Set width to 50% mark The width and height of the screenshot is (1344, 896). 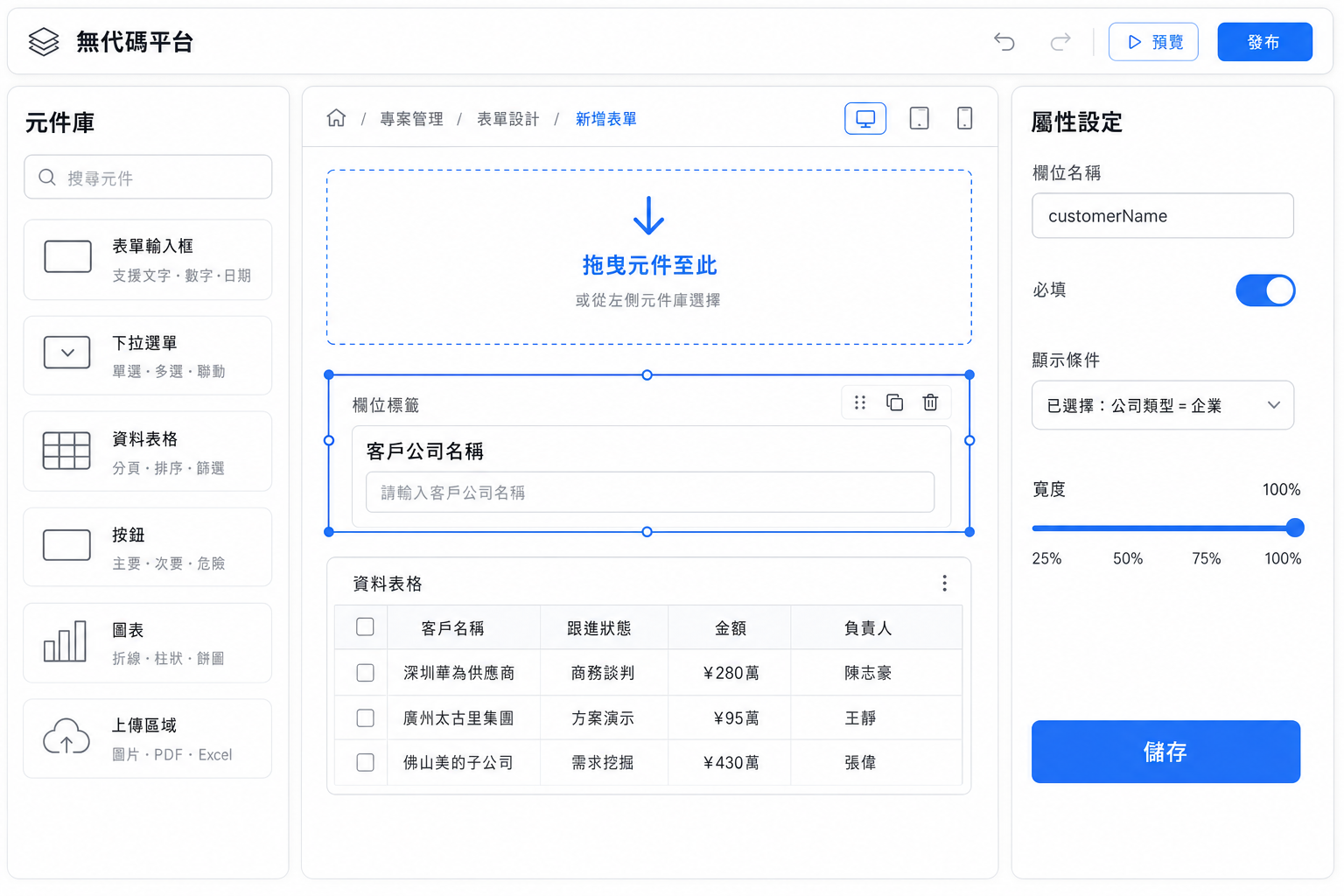click(x=1128, y=559)
